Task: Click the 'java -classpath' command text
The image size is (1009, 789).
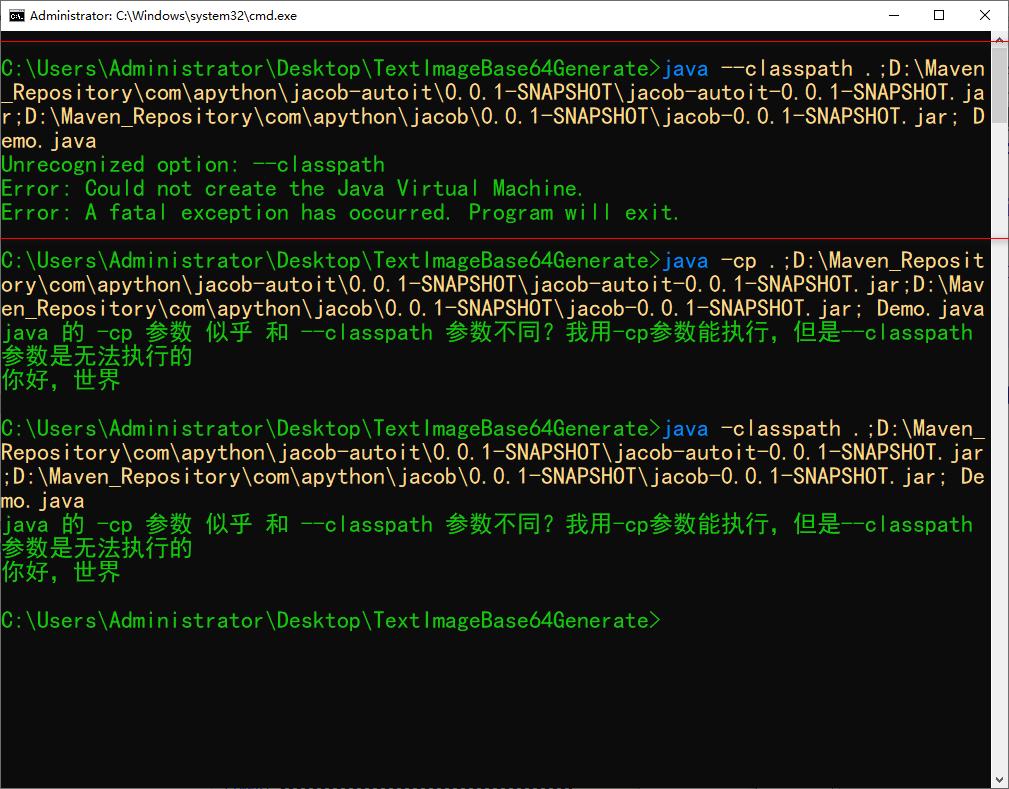Action: click(x=752, y=429)
